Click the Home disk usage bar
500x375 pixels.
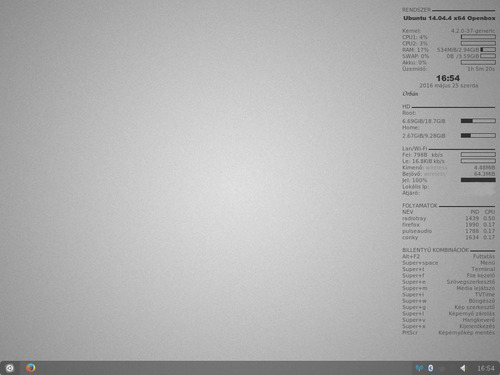(x=478, y=135)
